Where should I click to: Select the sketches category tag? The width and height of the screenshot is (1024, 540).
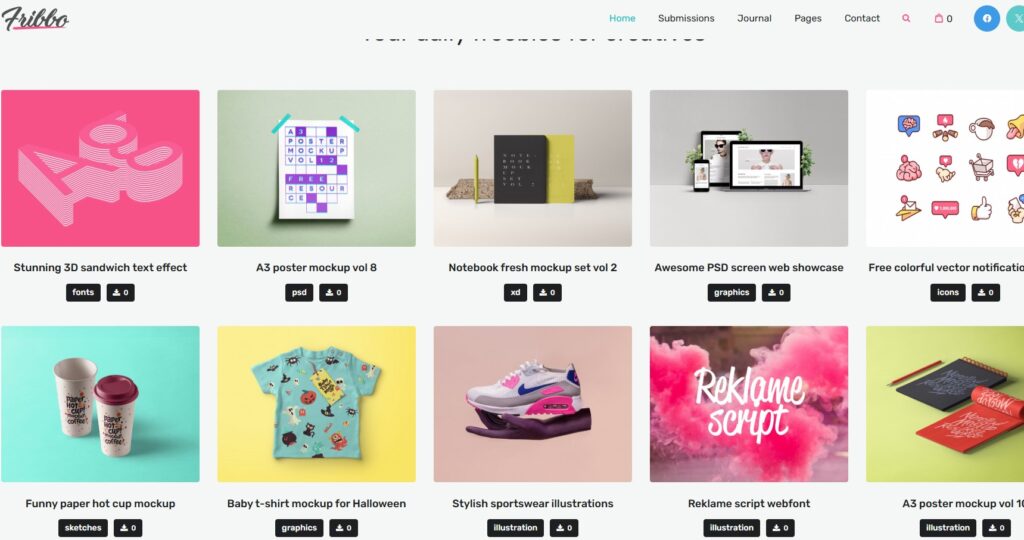point(83,528)
